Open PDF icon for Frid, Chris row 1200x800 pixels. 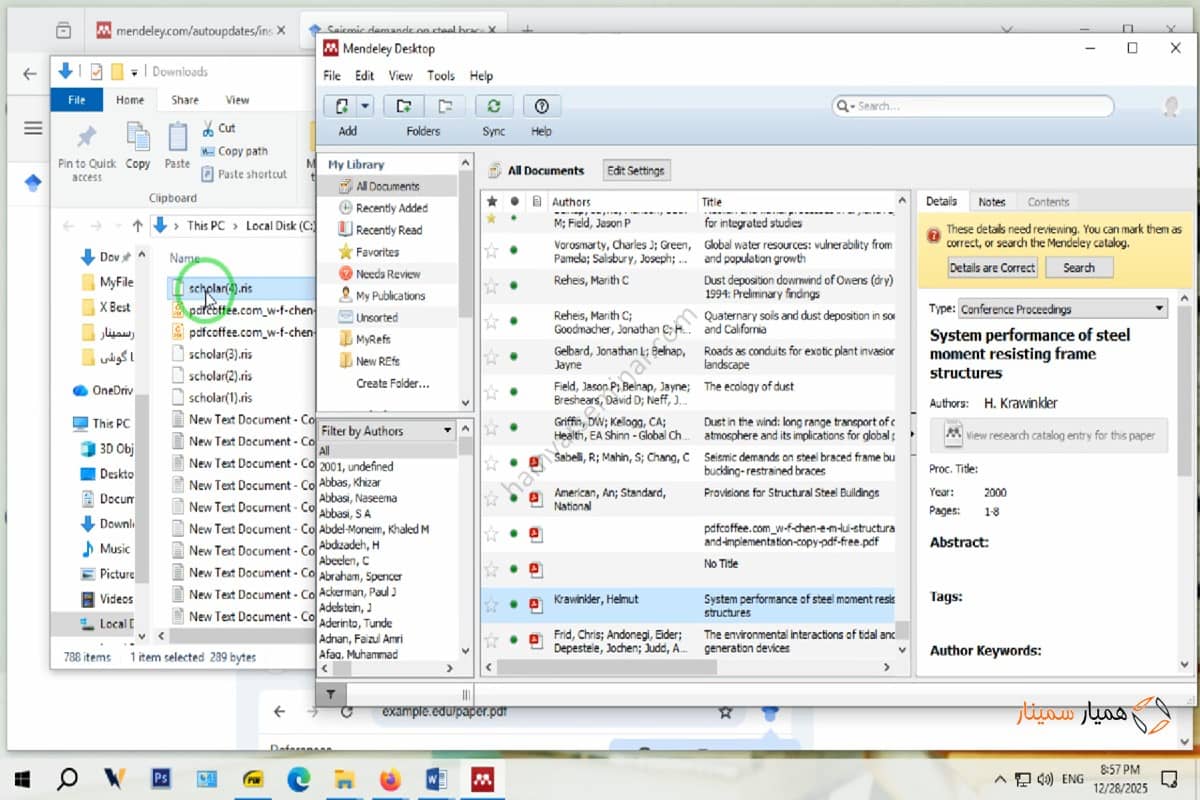[535, 640]
